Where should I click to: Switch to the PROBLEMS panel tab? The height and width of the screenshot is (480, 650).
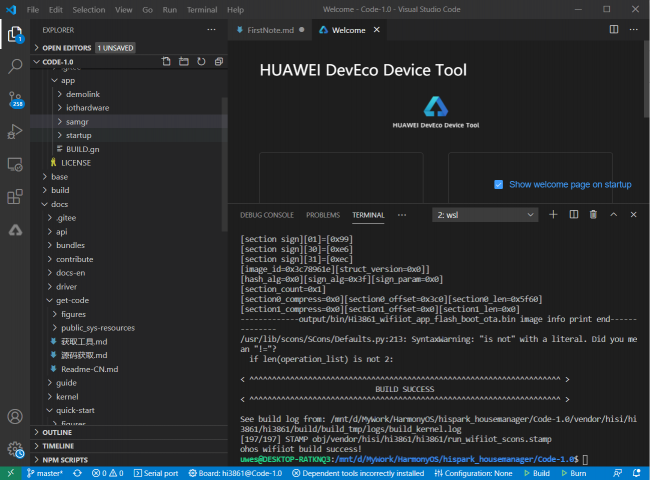323,215
